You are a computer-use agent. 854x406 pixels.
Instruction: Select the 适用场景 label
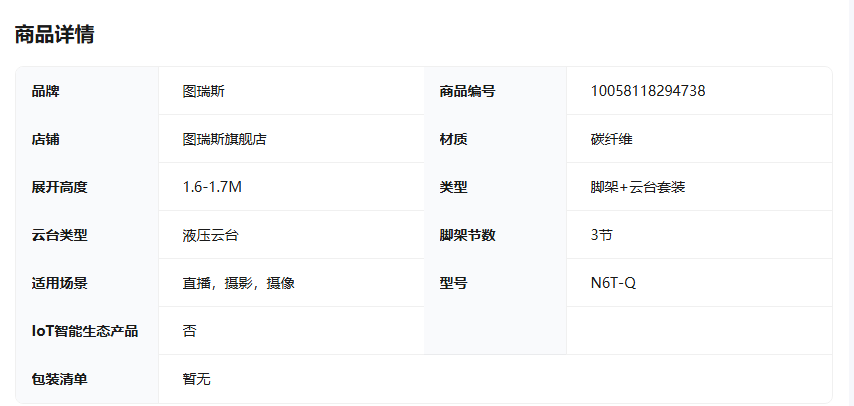tap(59, 283)
